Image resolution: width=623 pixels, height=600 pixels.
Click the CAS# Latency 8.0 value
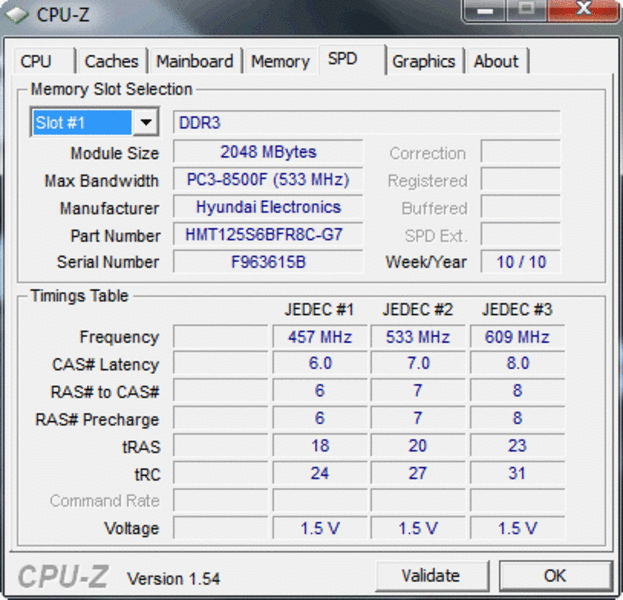pyautogui.click(x=517, y=363)
